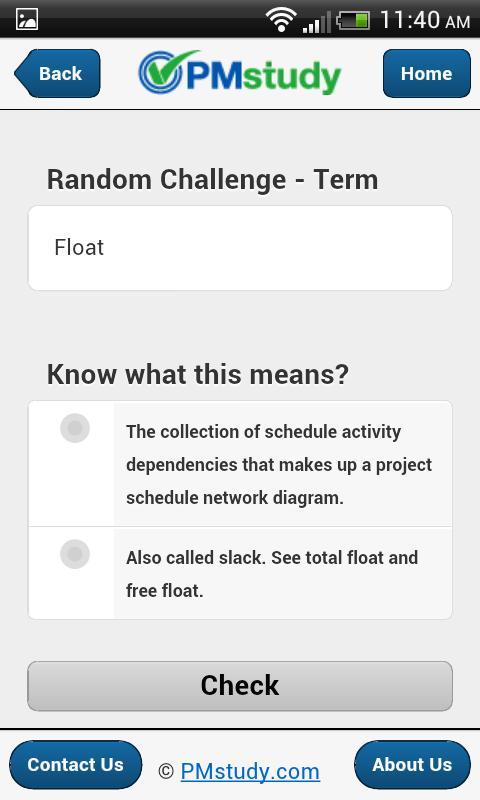
Task: Tap the 11:40 AM clock
Action: click(x=425, y=20)
